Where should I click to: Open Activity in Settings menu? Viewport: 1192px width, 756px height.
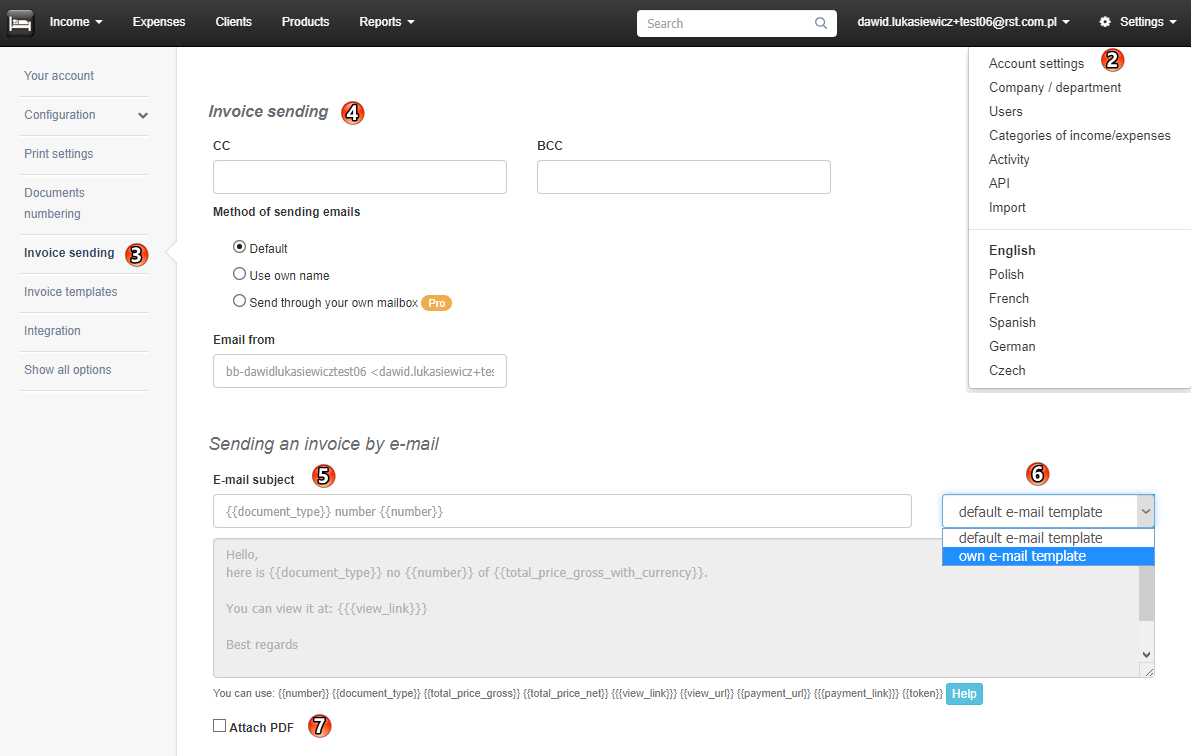click(1009, 160)
